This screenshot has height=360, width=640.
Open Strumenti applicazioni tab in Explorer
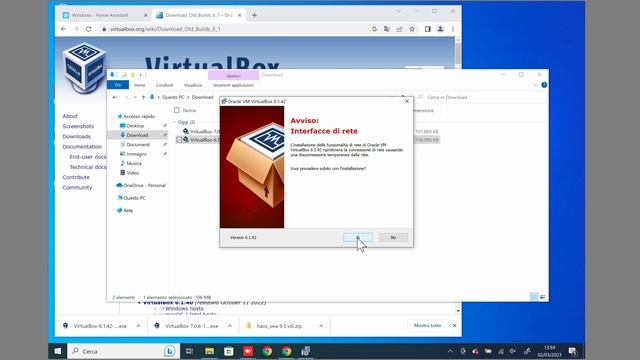click(x=233, y=85)
